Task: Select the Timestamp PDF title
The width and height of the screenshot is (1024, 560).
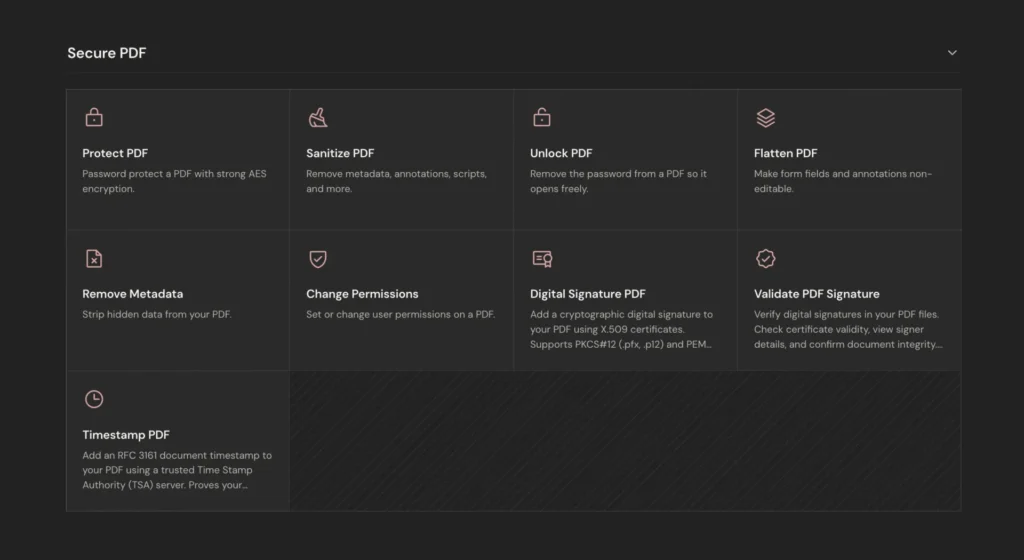Action: tap(125, 435)
